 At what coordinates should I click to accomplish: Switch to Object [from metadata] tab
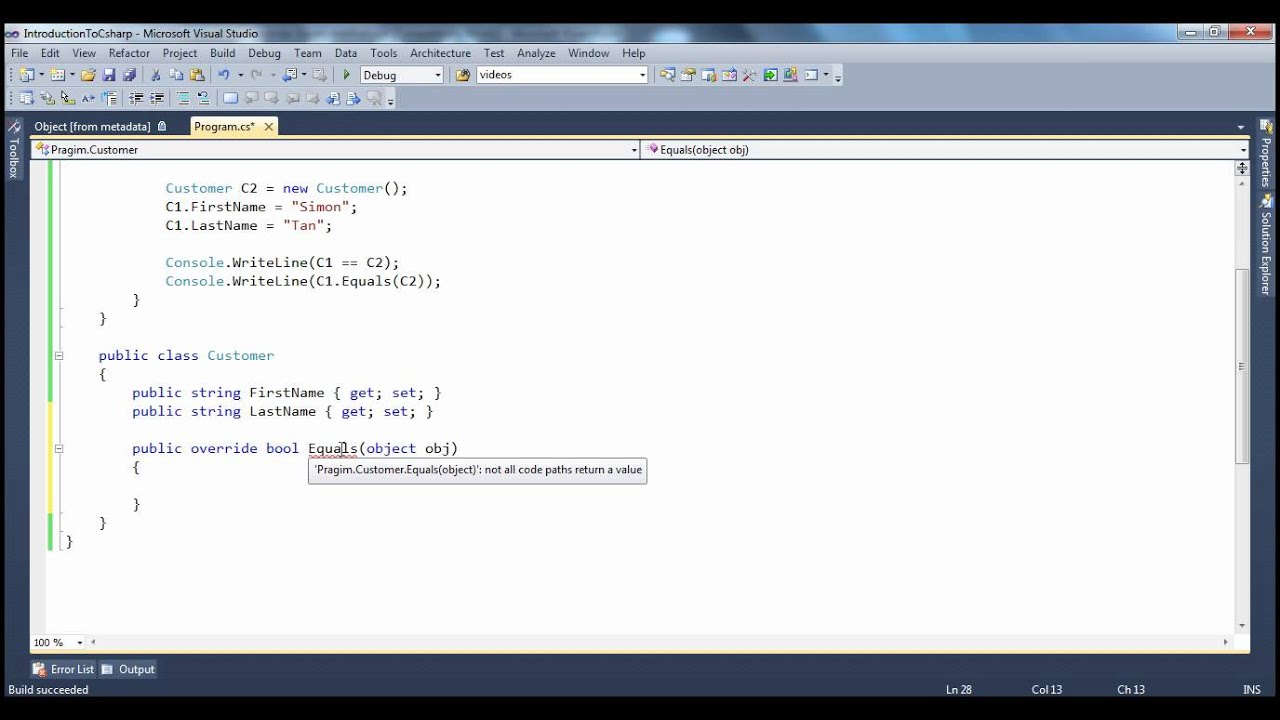(92, 127)
